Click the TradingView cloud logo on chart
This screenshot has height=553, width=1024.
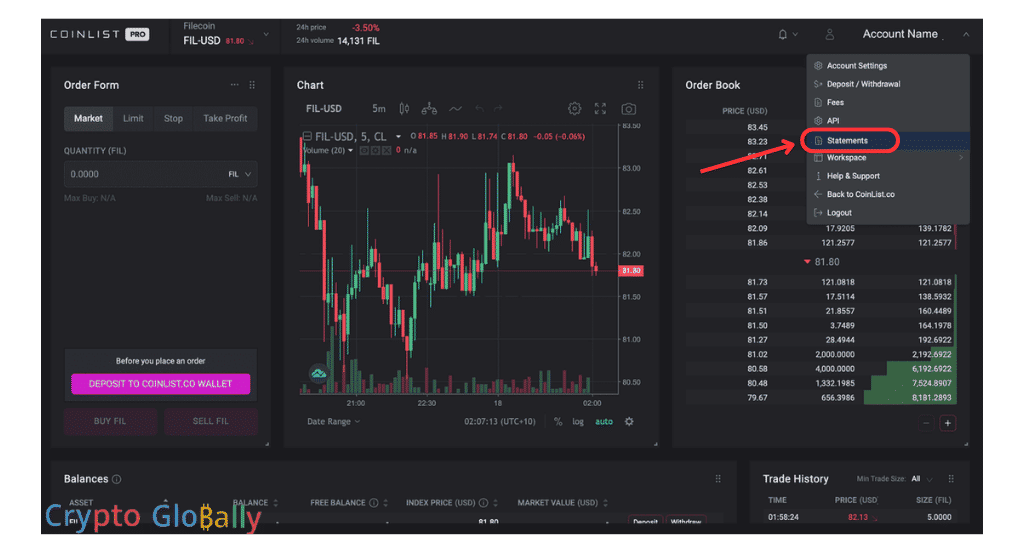(x=319, y=373)
